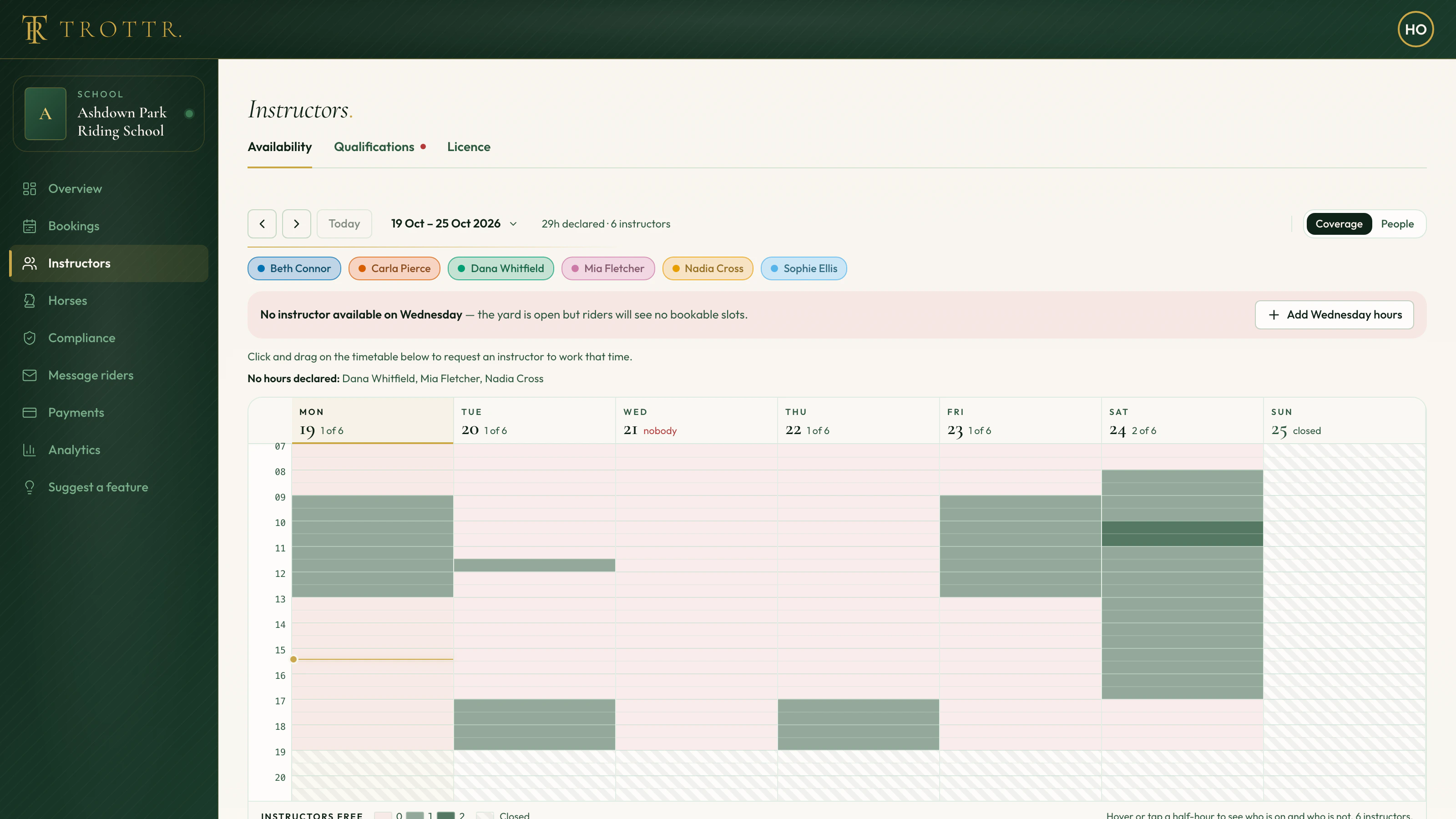
Task: Go to next week arrow
Action: coord(296,224)
